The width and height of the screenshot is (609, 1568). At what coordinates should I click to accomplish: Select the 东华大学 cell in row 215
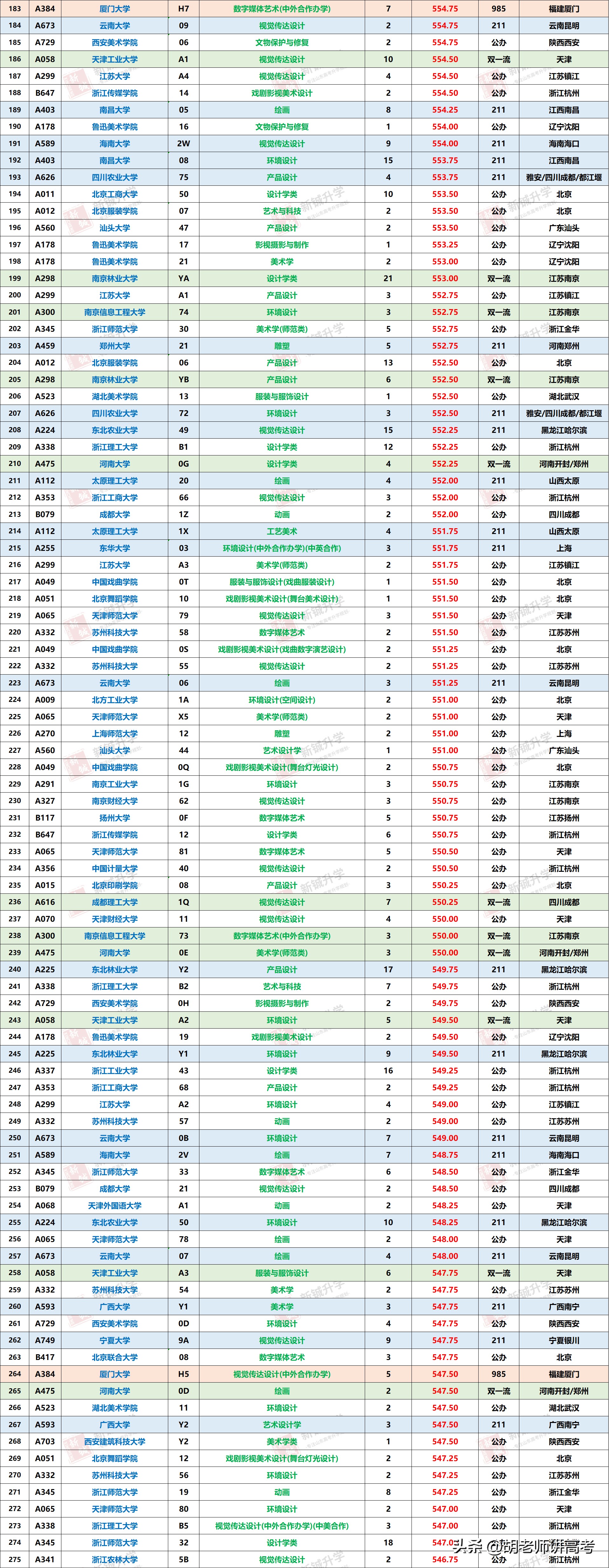(x=114, y=548)
